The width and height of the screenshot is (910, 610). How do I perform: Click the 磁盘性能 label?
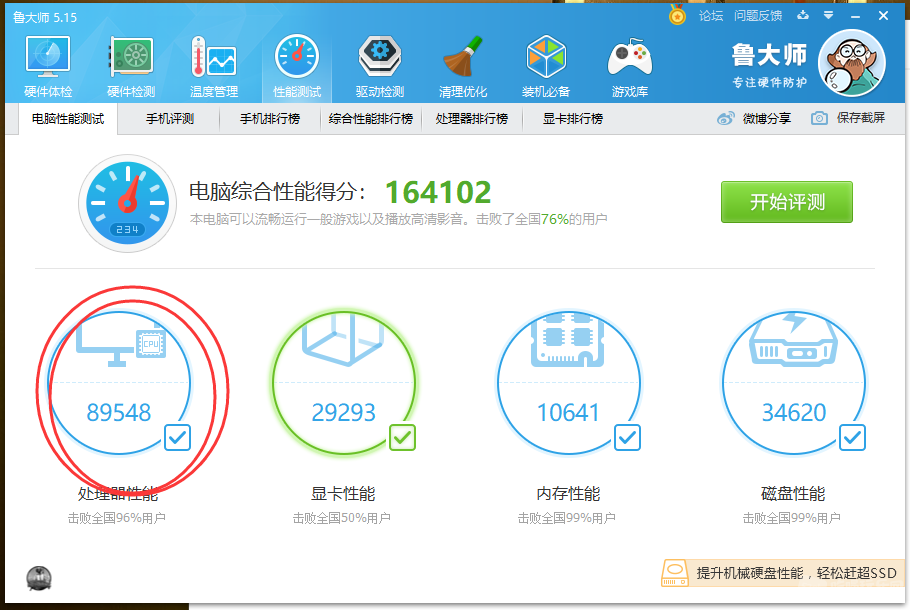pos(793,494)
